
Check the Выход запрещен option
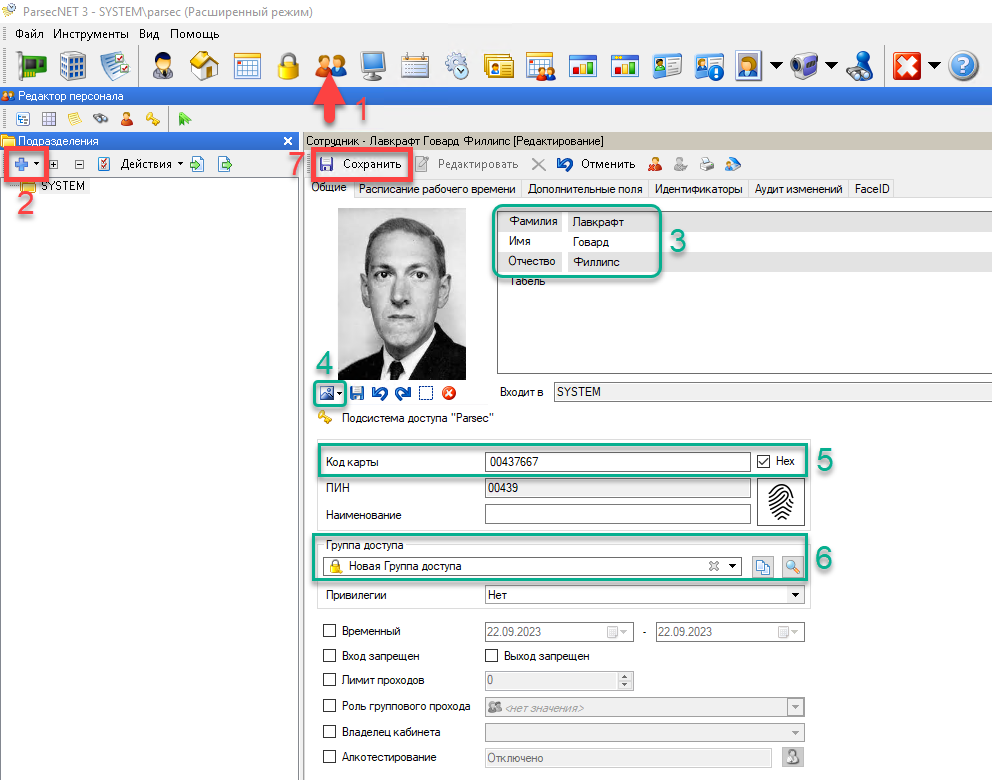click(x=491, y=656)
